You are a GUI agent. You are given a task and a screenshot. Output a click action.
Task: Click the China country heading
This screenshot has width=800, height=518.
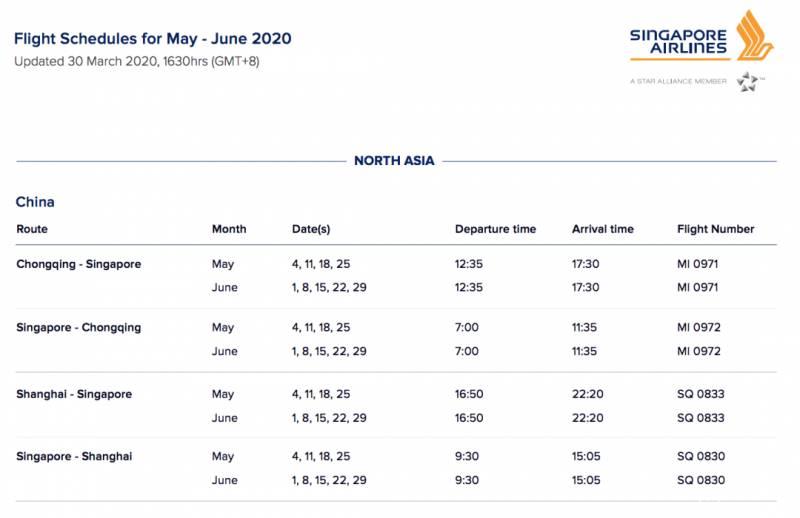pos(35,202)
